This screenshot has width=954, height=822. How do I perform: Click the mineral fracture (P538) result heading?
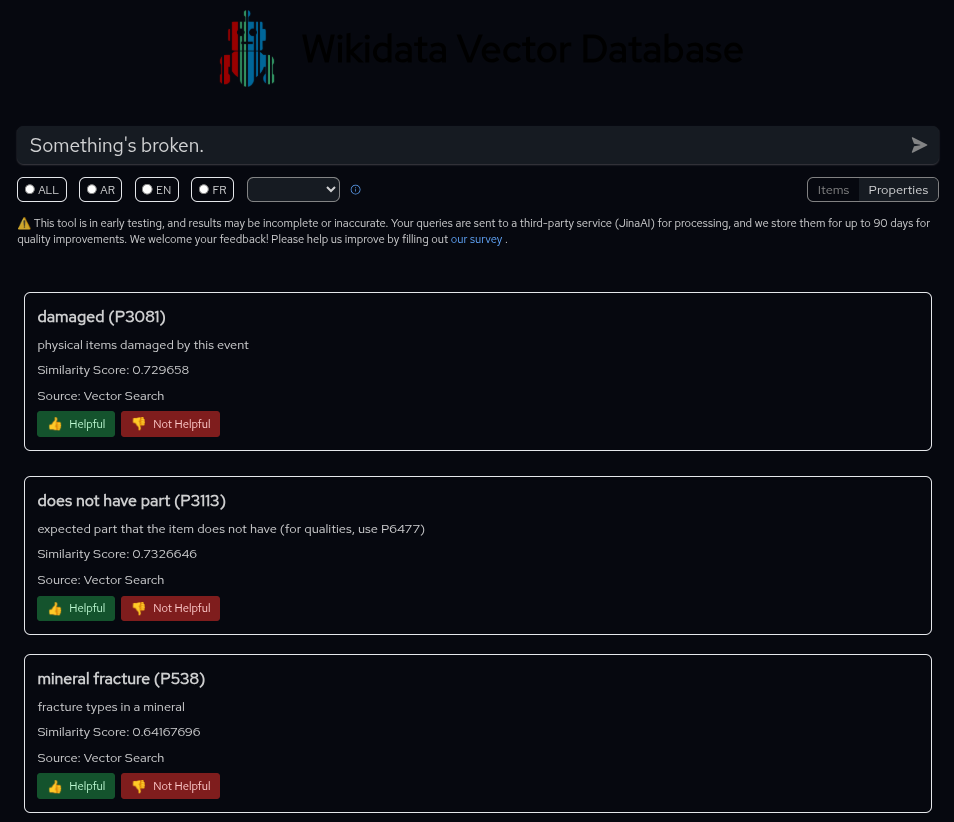(121, 679)
